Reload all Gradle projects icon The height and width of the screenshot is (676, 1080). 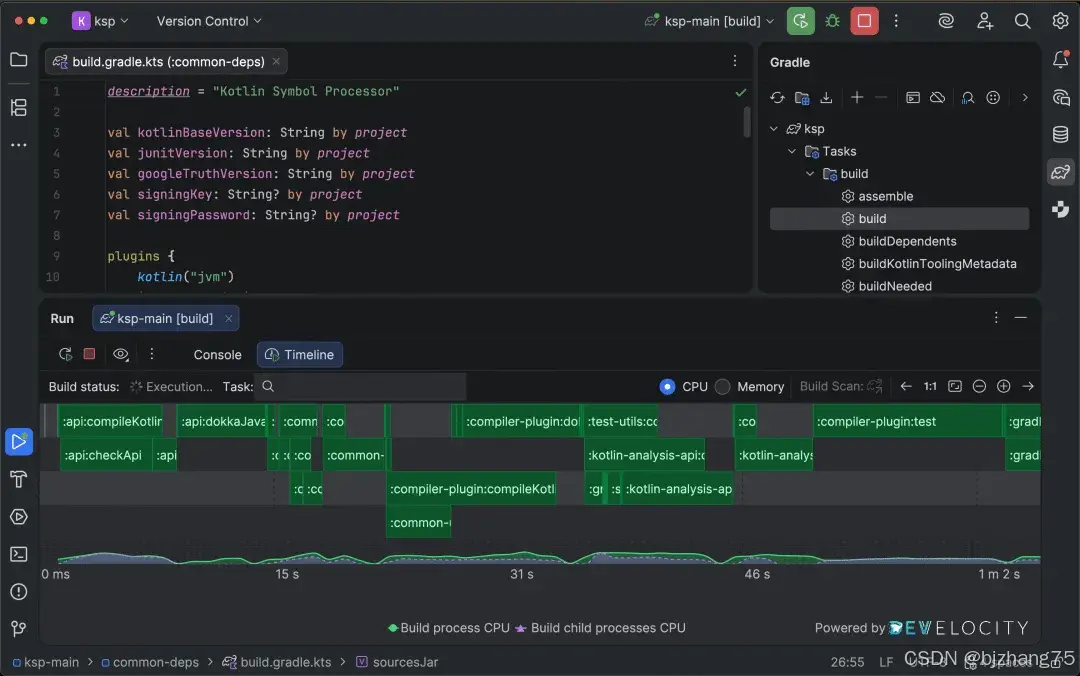pos(777,98)
